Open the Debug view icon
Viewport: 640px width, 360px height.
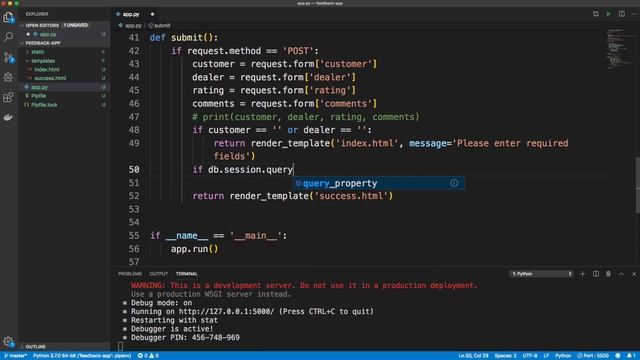click(x=8, y=77)
